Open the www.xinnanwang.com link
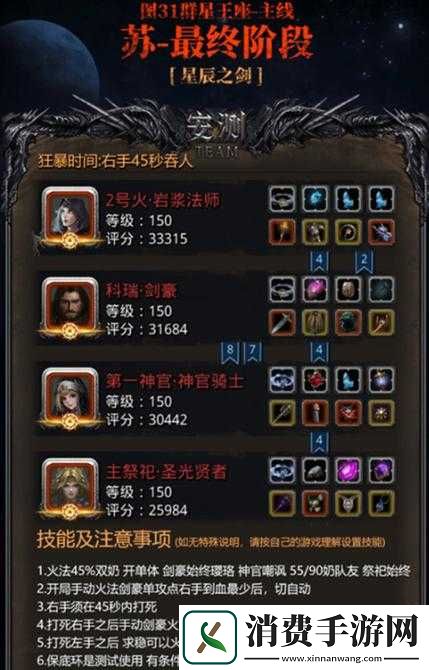The height and width of the screenshot is (670, 429). tap(333, 658)
